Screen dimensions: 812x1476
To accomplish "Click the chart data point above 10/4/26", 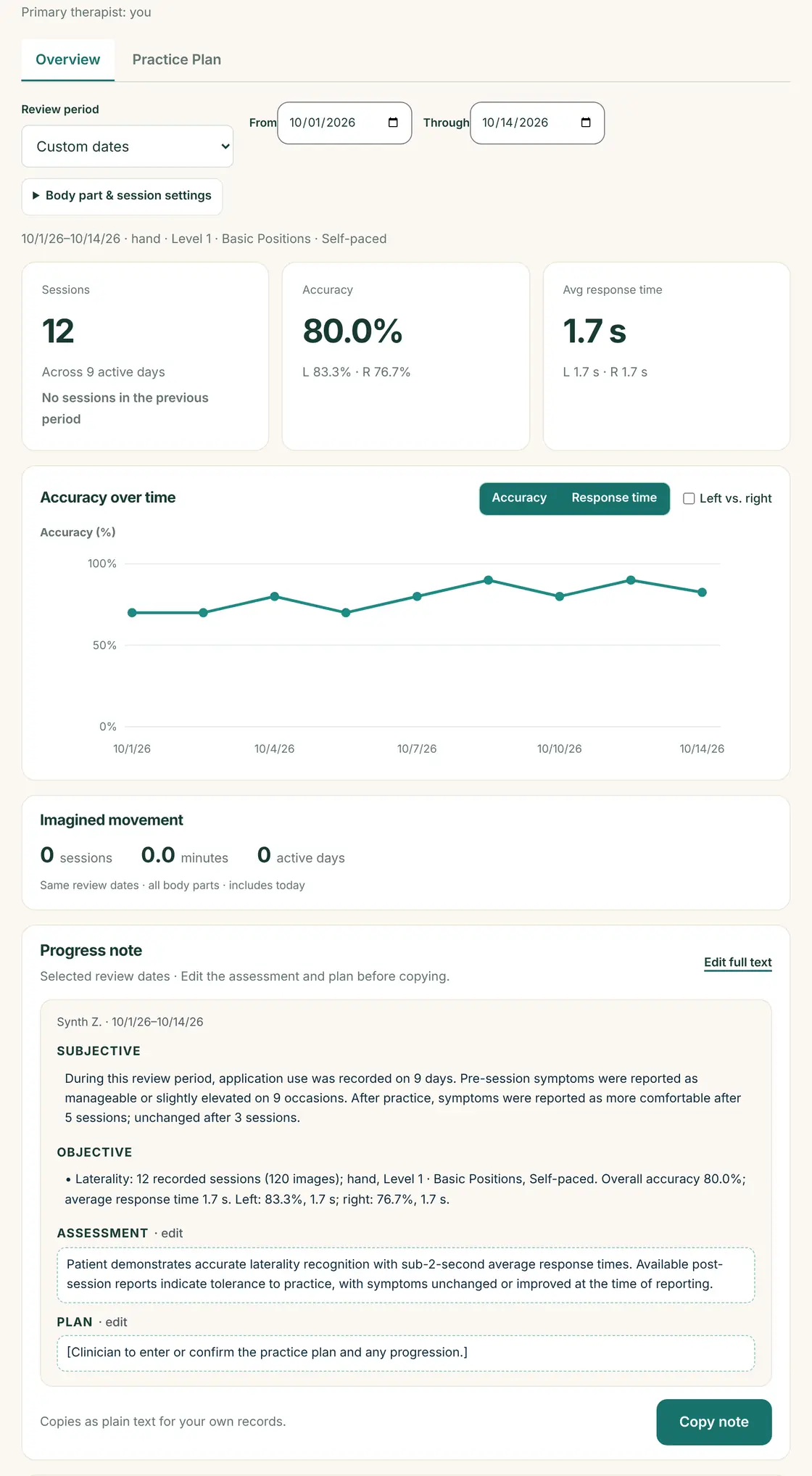I will (x=275, y=596).
